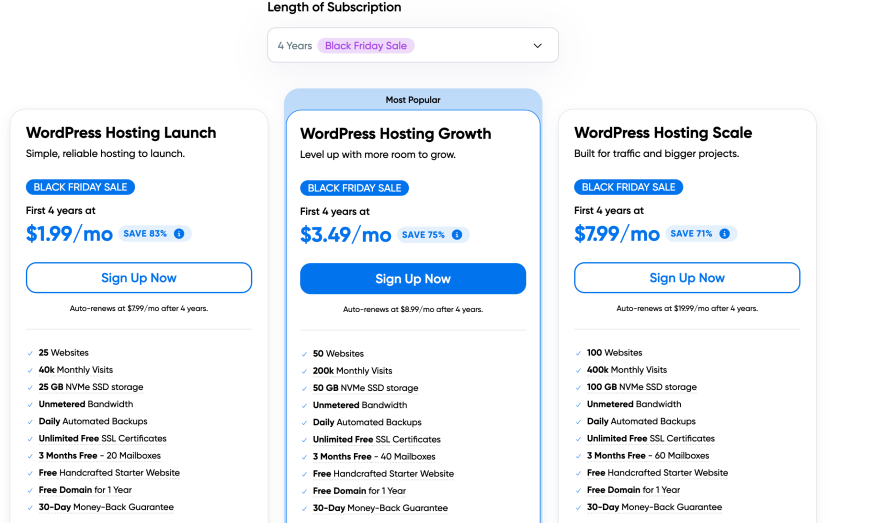
Task: Click the Length of Subscription label
Action: point(334,7)
